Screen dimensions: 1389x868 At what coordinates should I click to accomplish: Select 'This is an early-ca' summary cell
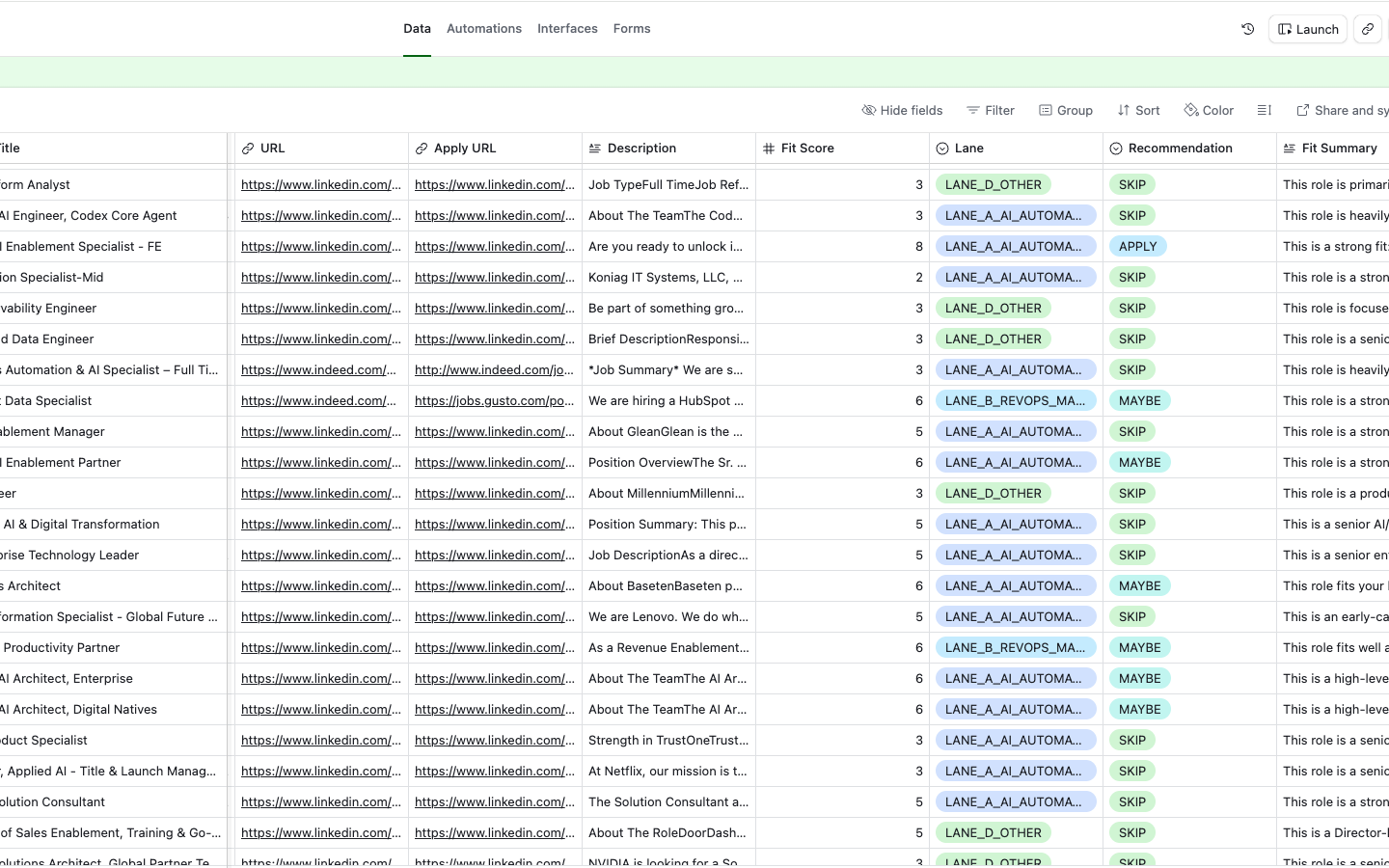(x=1333, y=616)
